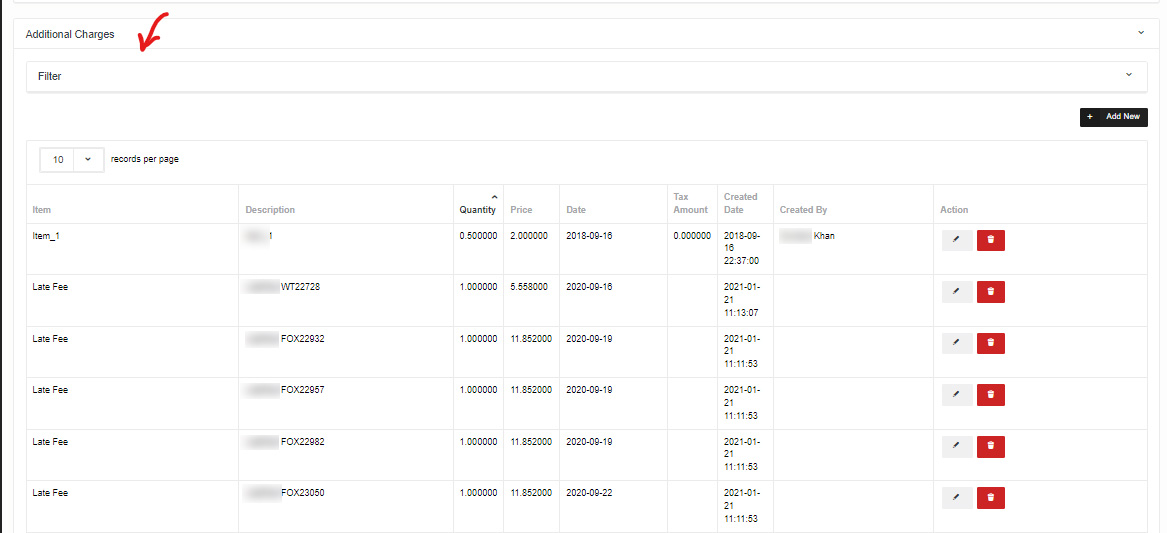Edit the Late Fee FOX22982 row
Screen dimensions: 1167x533
point(956,447)
